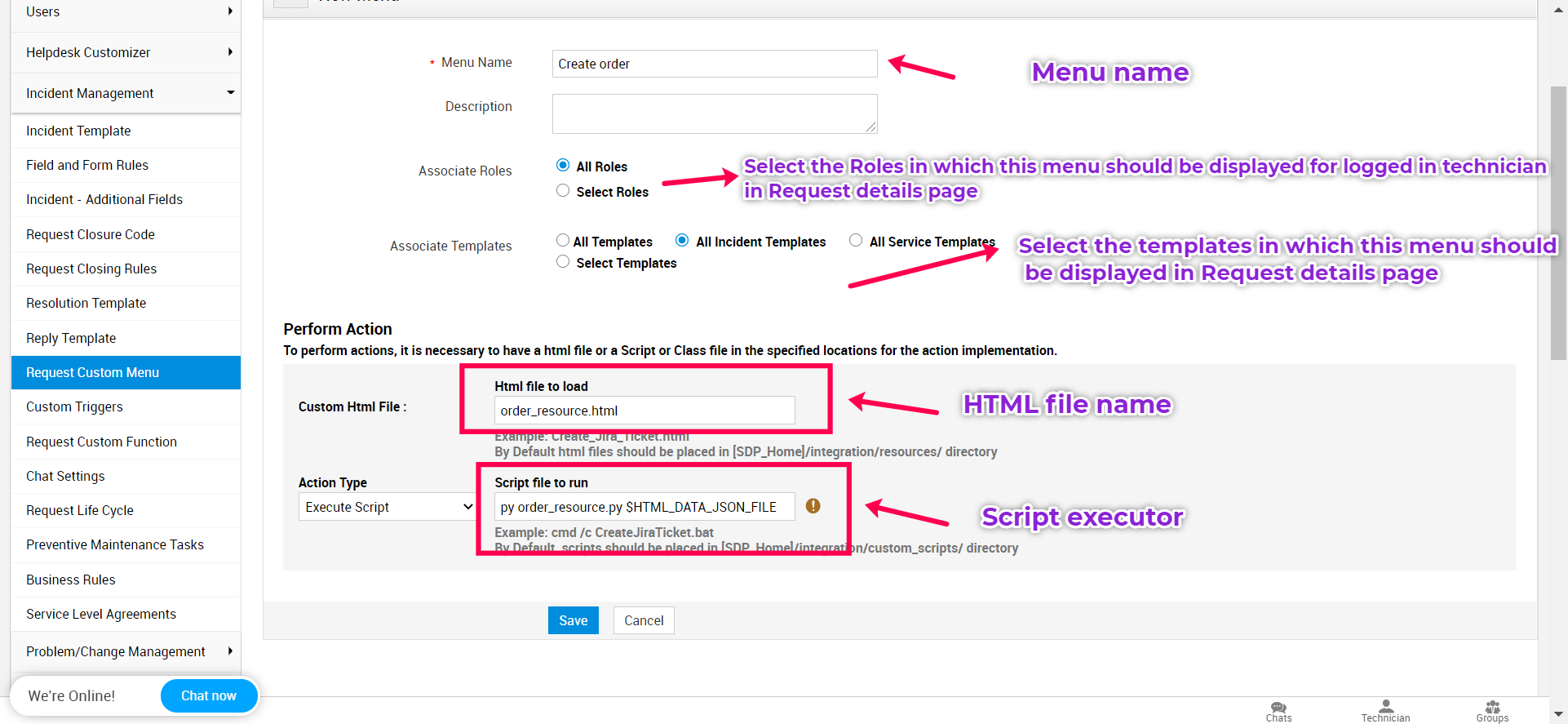Image resolution: width=1568 pixels, height=724 pixels.
Task: Open Request Closing Rules
Action: [126, 269]
